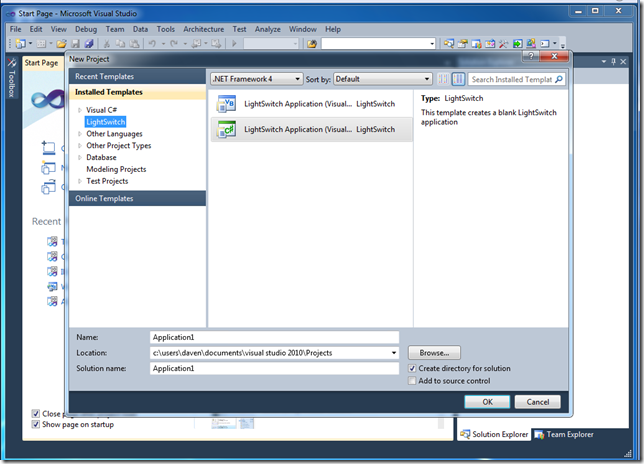The width and height of the screenshot is (644, 464).
Task: Open the File menu
Action: point(16,29)
